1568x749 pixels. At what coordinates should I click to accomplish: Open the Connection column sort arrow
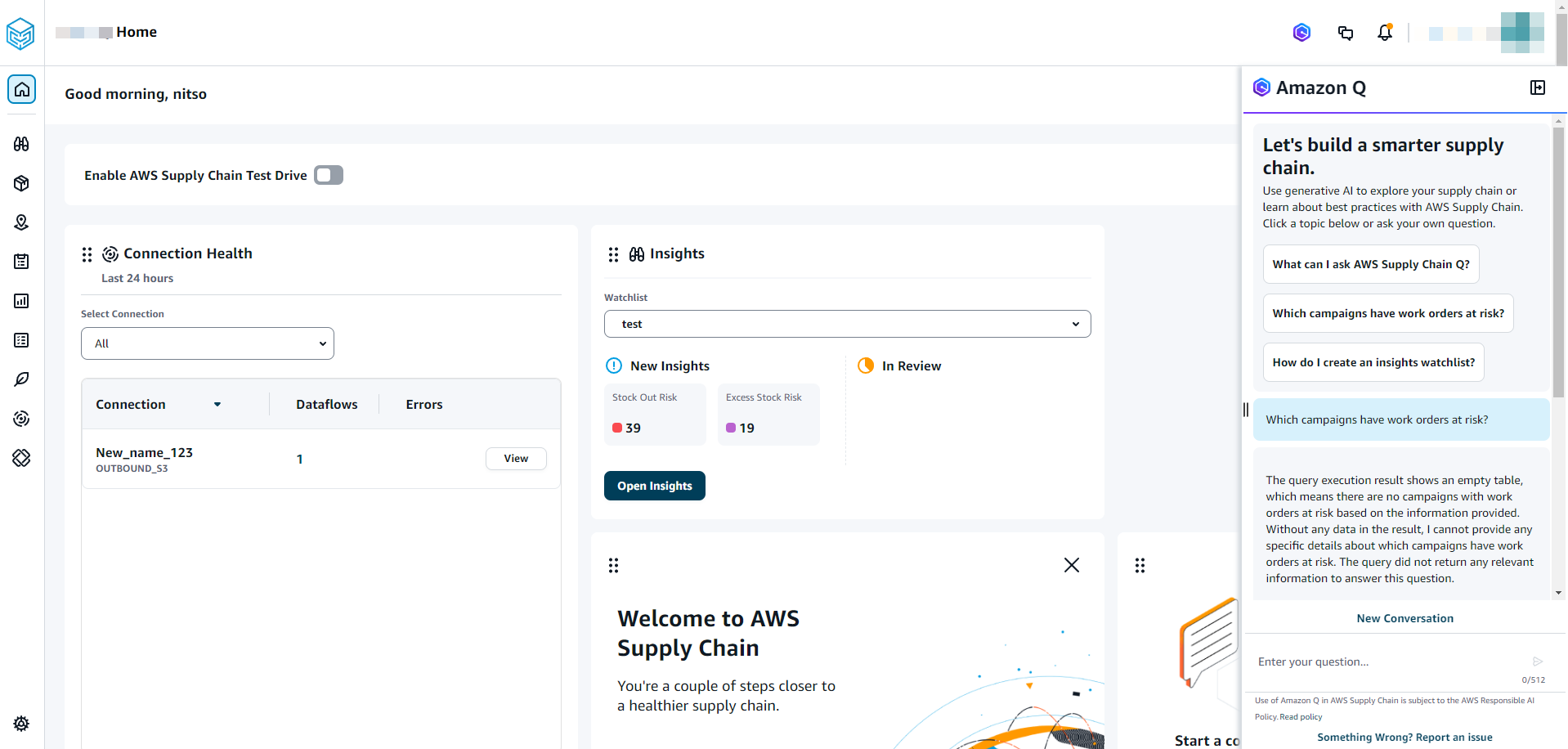point(217,404)
